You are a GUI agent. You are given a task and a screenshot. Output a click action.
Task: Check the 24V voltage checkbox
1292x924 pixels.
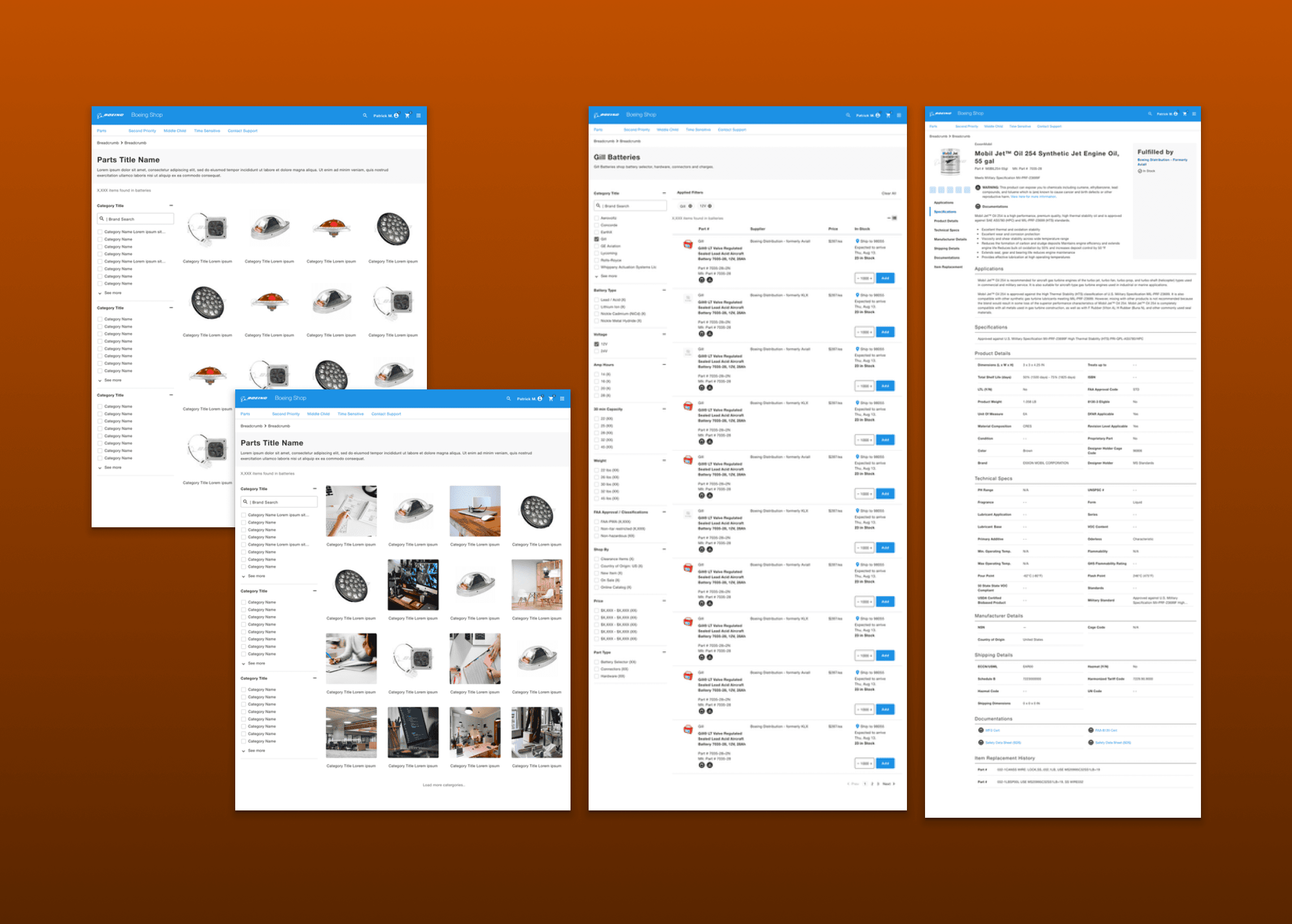[597, 351]
